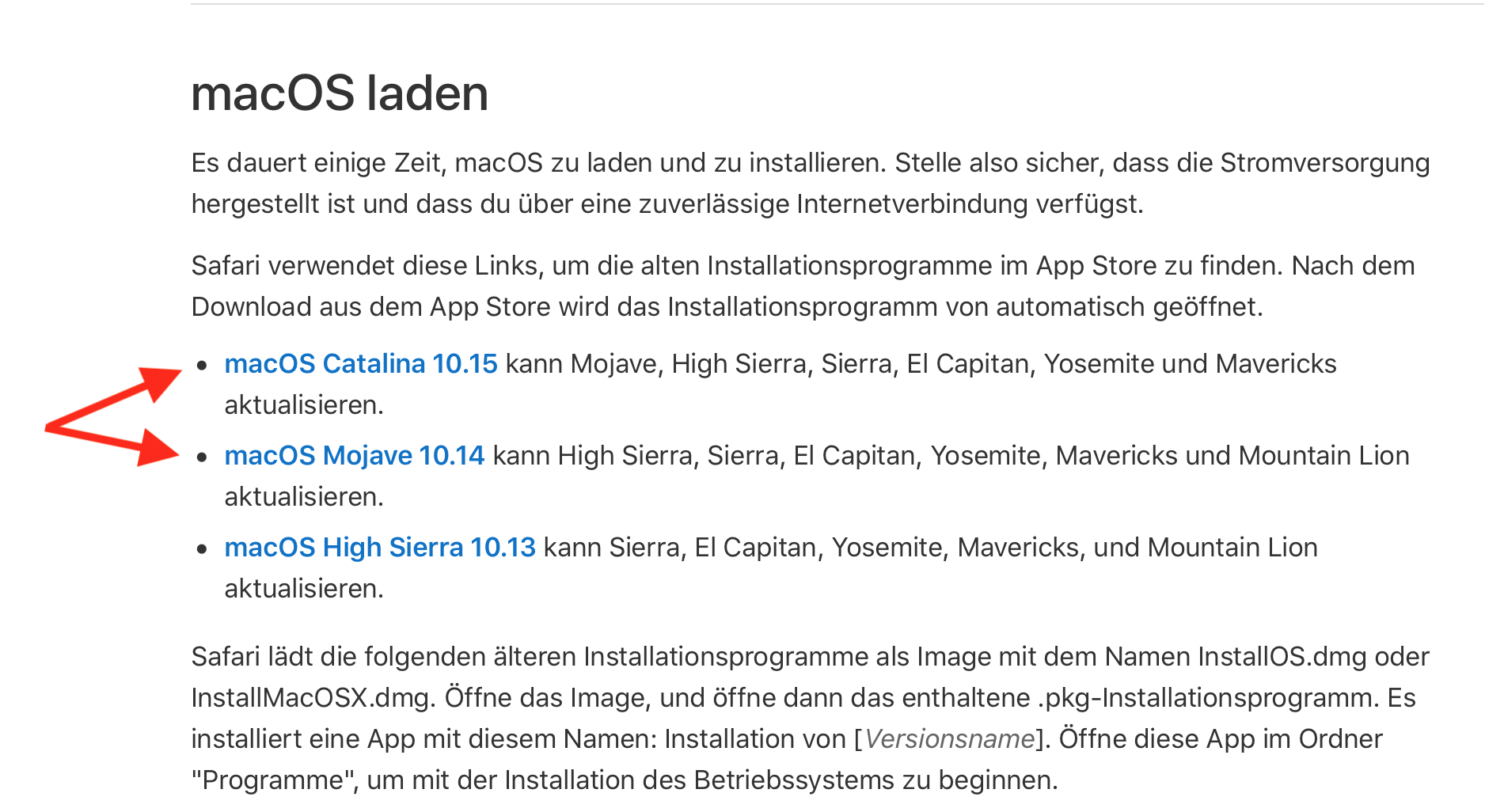Click the horizontal divider line at the top

pyautogui.click(x=837, y=4)
